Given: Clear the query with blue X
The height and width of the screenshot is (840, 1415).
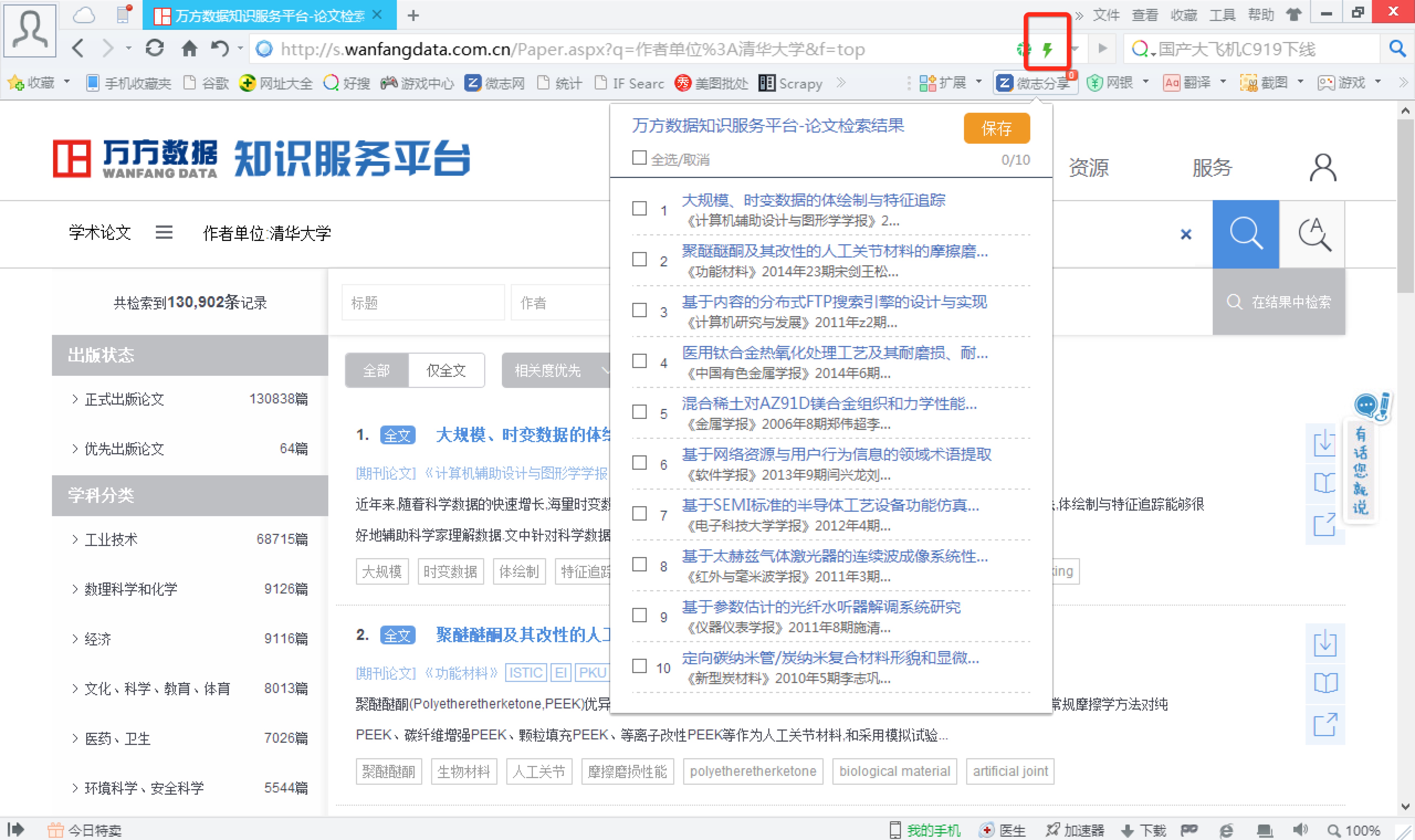Looking at the screenshot, I should click(1186, 234).
